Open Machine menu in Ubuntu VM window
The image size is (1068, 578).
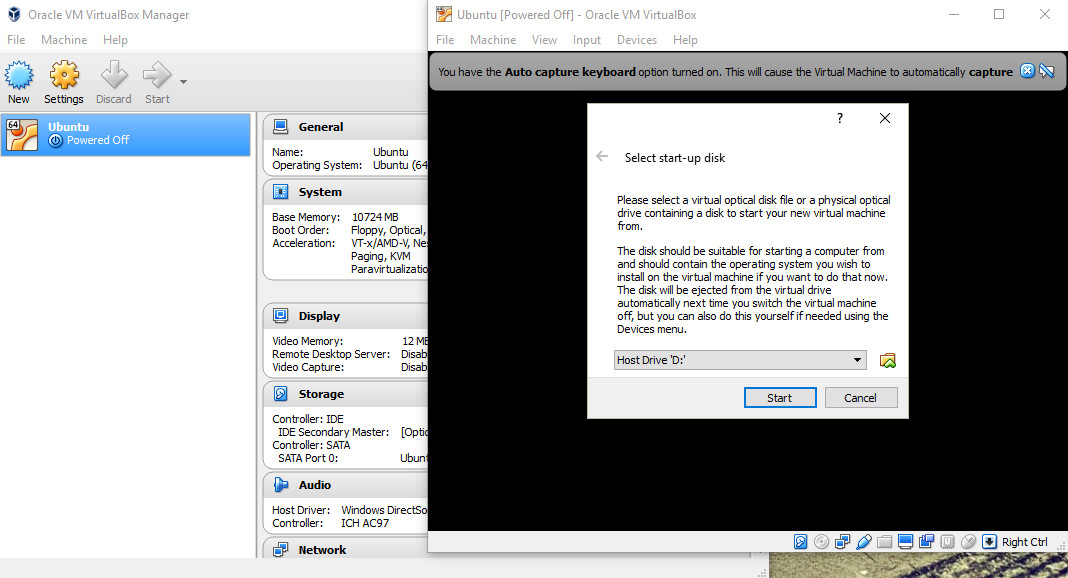(x=493, y=40)
